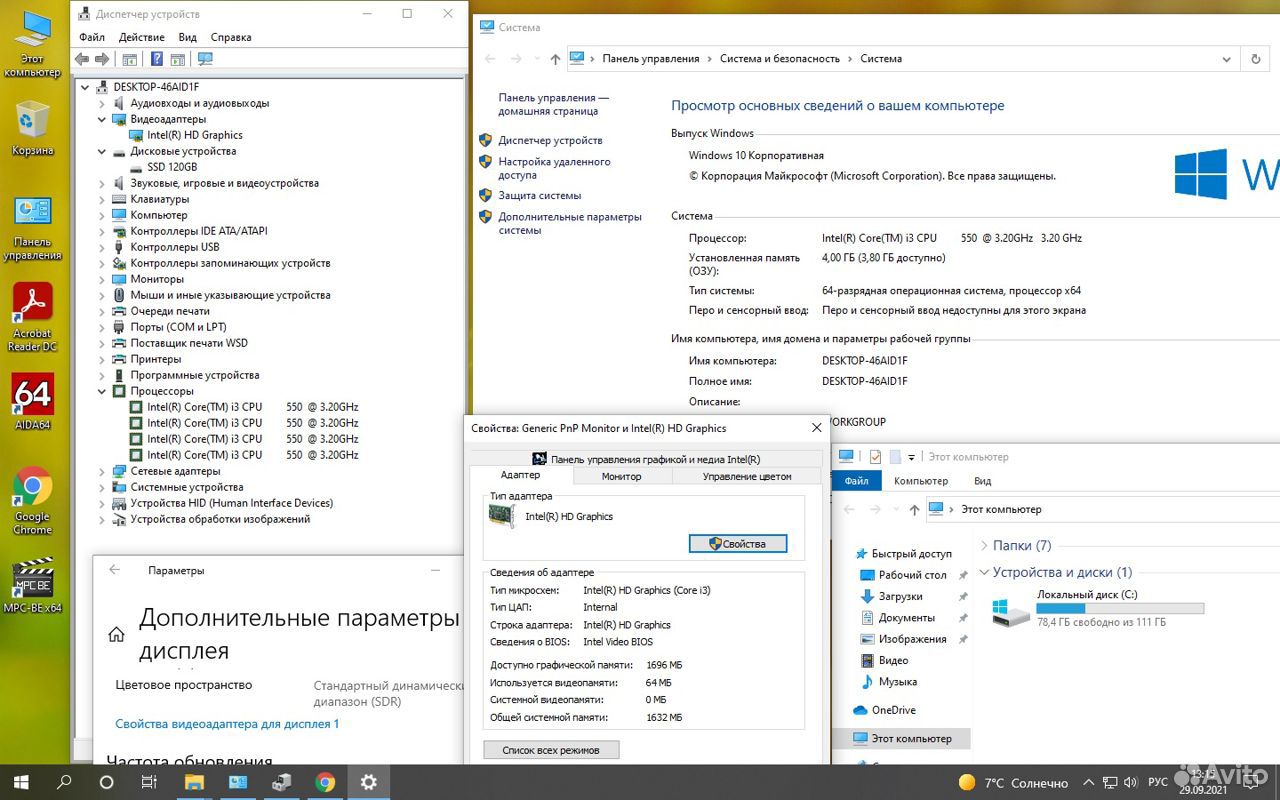Collapse Устройства и диски (1) group
1280x800 pixels.
[984, 573]
